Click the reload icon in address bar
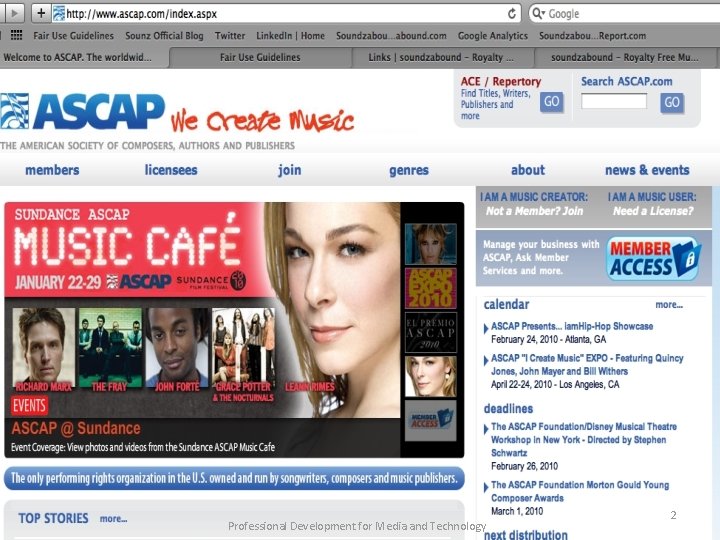720x540 pixels. tap(512, 13)
